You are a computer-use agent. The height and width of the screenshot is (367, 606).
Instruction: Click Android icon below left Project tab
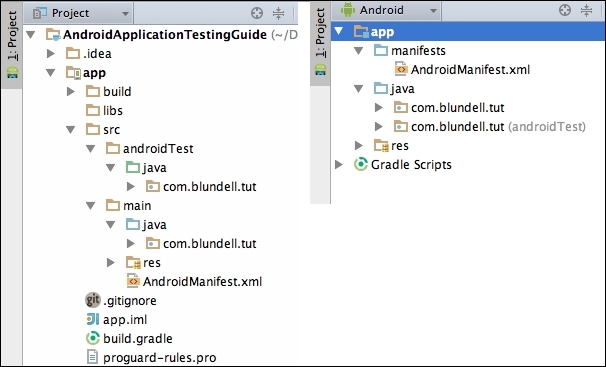coord(12,73)
